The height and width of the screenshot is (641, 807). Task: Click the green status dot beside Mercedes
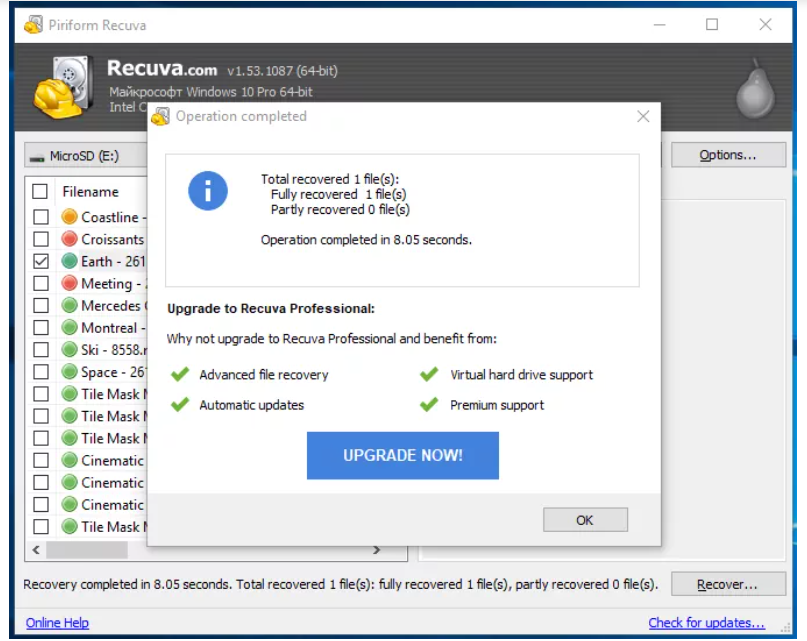[69, 305]
